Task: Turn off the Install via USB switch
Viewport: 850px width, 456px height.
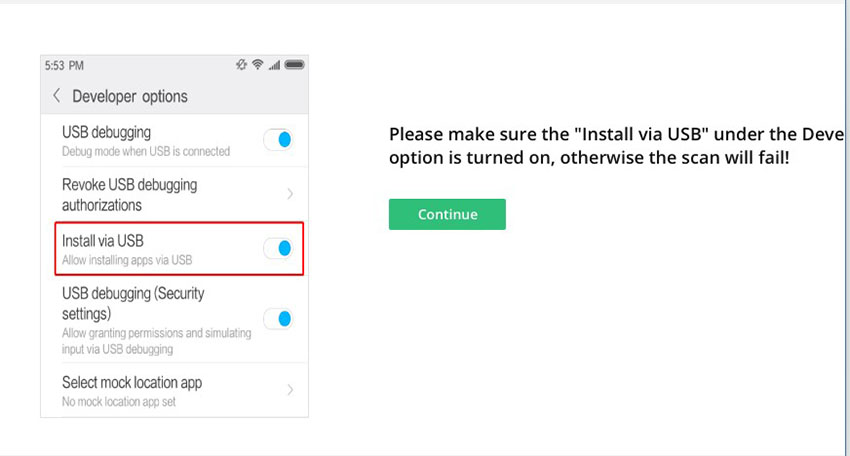Action: (279, 248)
